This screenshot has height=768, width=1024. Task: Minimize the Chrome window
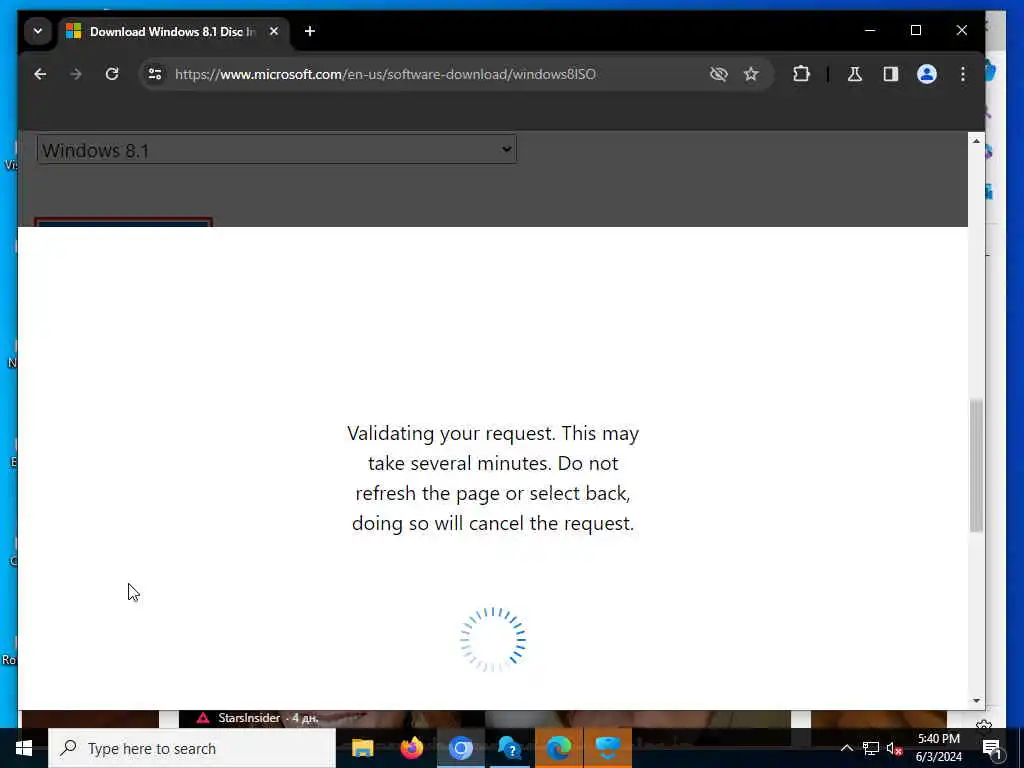pos(870,31)
